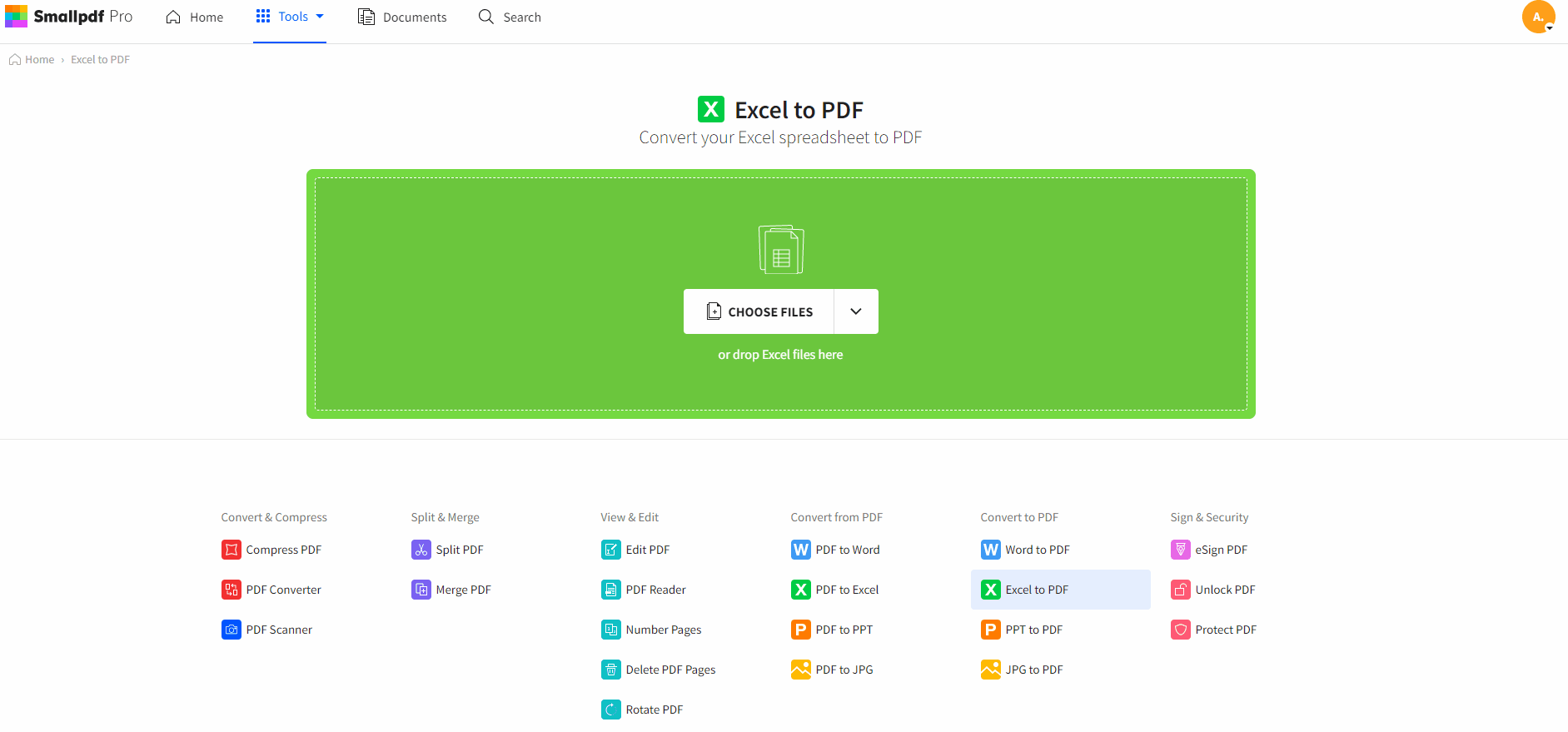Open the PDF Converter tool icon
Image resolution: width=1568 pixels, height=732 pixels.
click(x=231, y=590)
